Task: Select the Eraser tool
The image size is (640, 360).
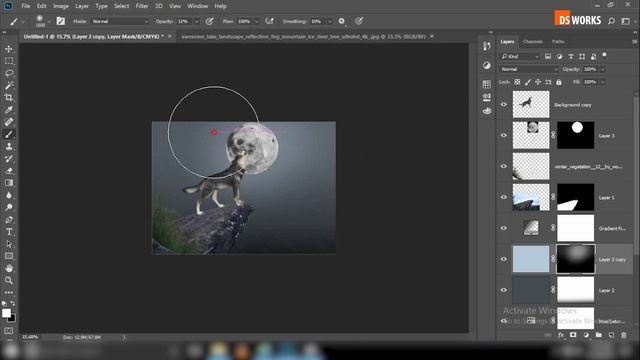Action: click(x=9, y=171)
